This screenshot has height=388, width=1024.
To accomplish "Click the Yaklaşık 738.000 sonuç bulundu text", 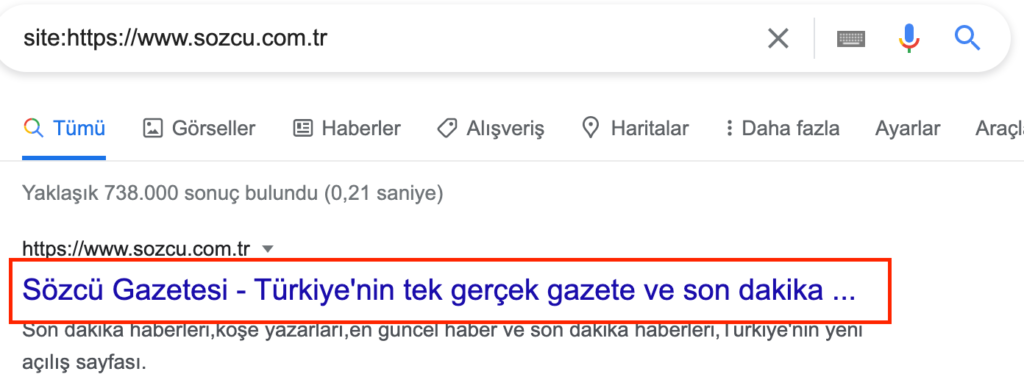I will 233,193.
